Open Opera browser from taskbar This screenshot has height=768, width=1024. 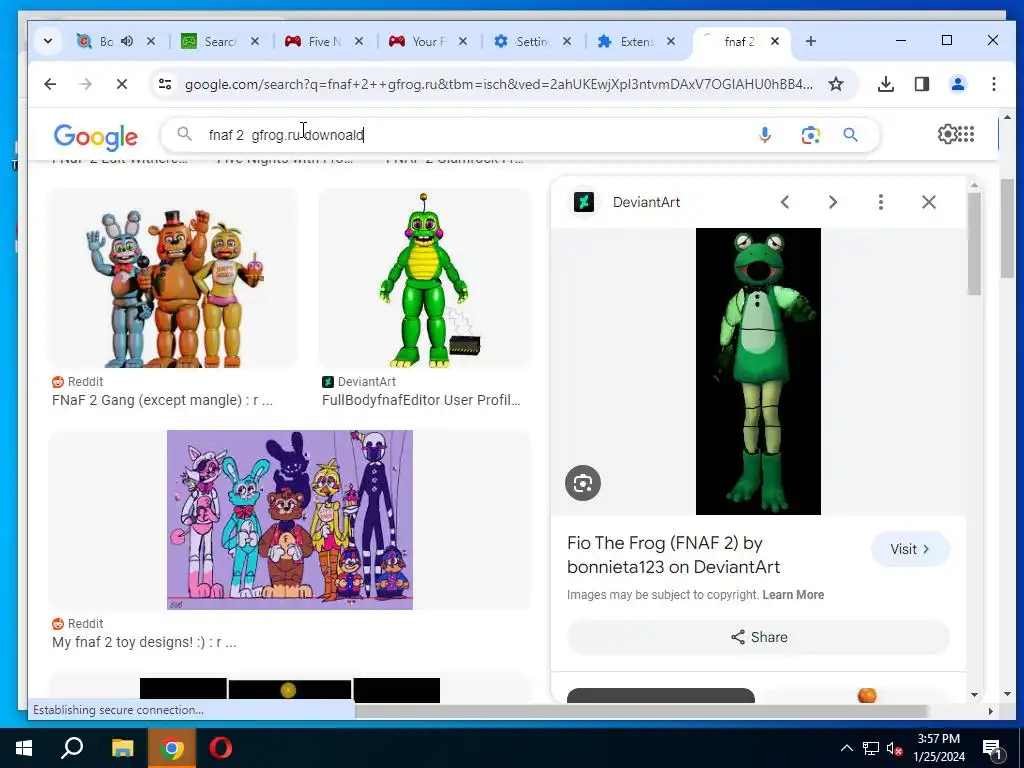(221, 748)
